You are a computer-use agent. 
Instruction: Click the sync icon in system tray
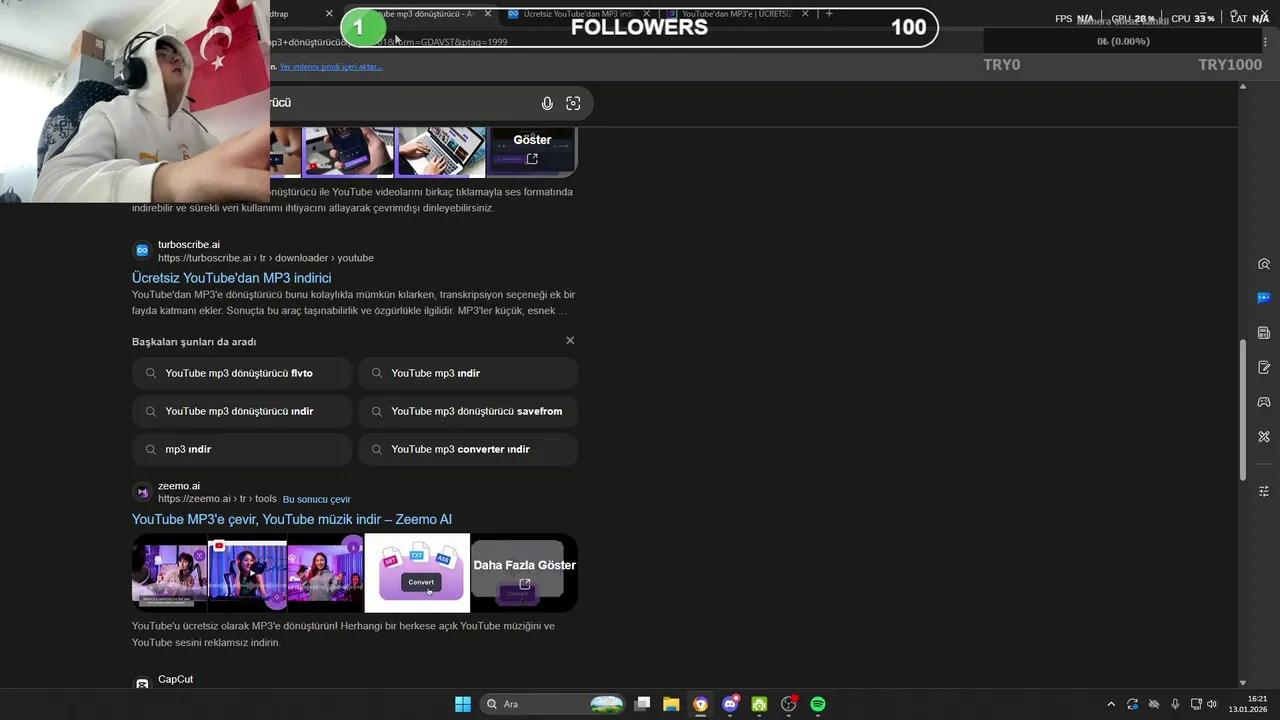[1132, 704]
